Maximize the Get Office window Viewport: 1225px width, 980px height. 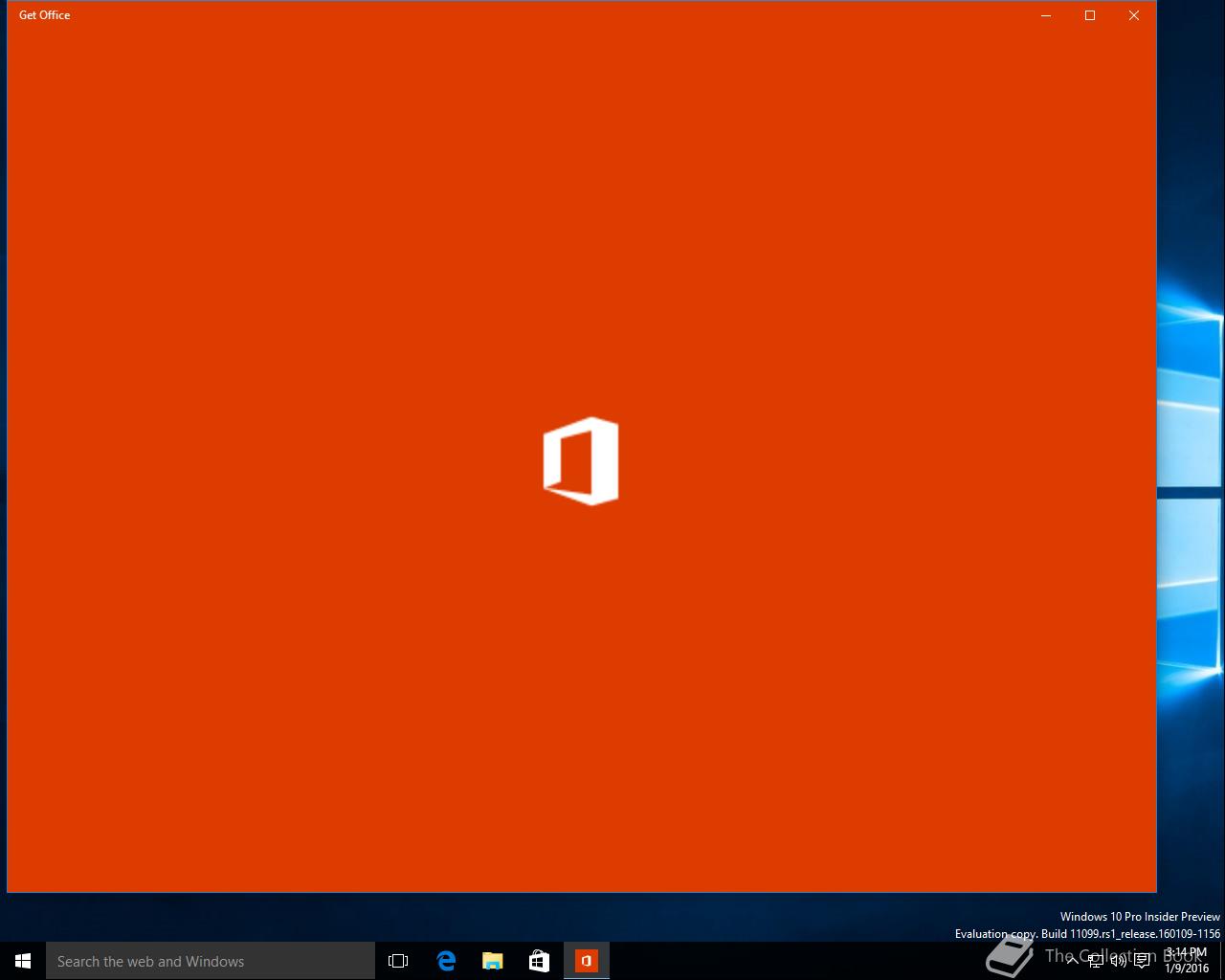point(1090,15)
